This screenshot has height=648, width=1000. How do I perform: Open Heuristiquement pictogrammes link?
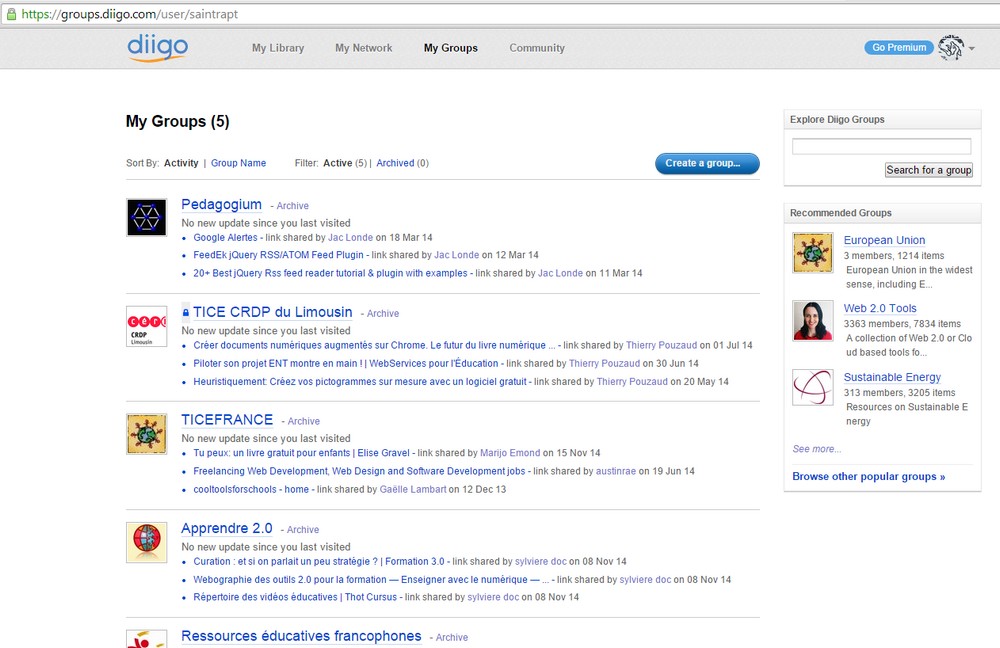360,381
